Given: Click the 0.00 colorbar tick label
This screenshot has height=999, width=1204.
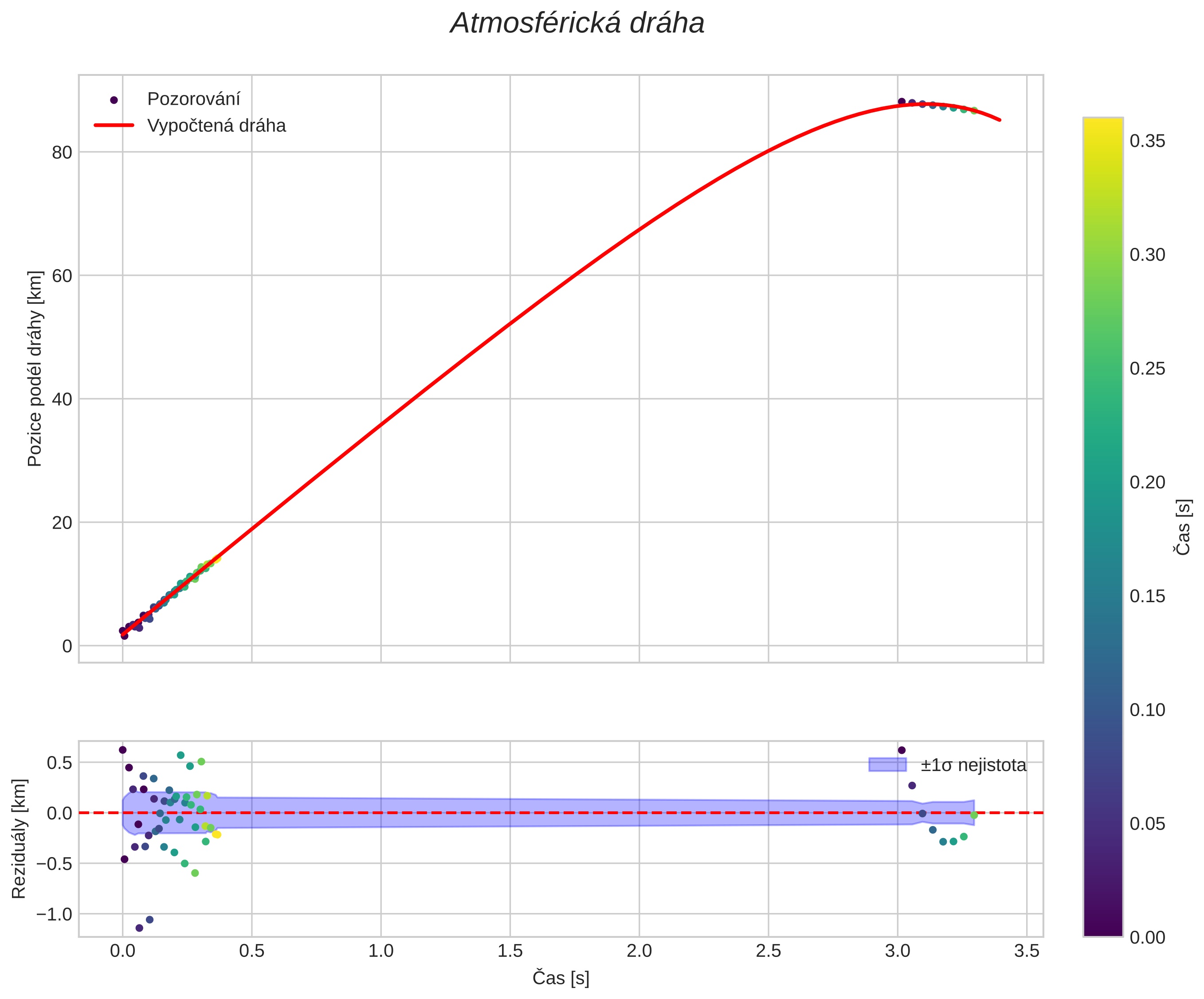Looking at the screenshot, I should point(1147,937).
